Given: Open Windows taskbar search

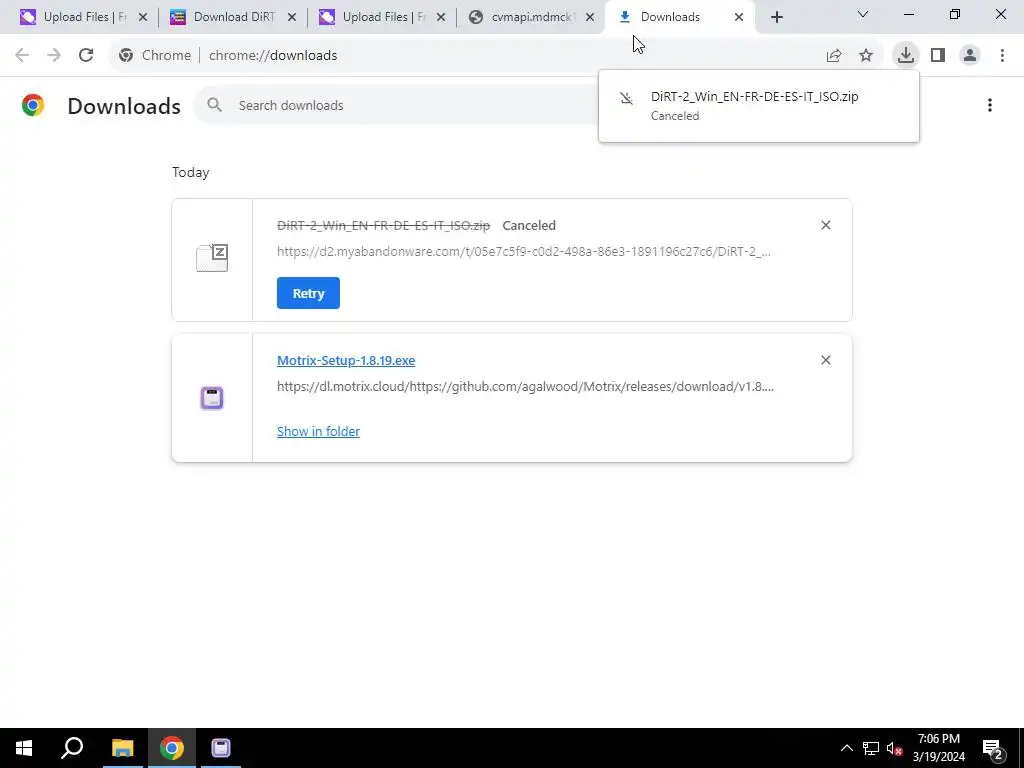Looking at the screenshot, I should 72,748.
